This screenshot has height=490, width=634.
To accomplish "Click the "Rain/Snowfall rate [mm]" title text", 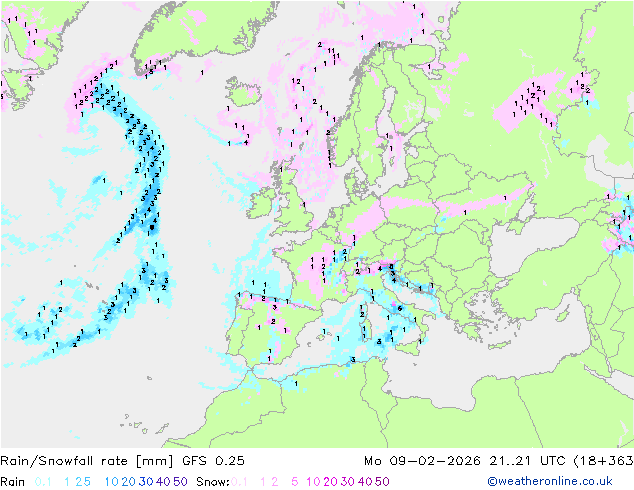I will coord(87,461).
